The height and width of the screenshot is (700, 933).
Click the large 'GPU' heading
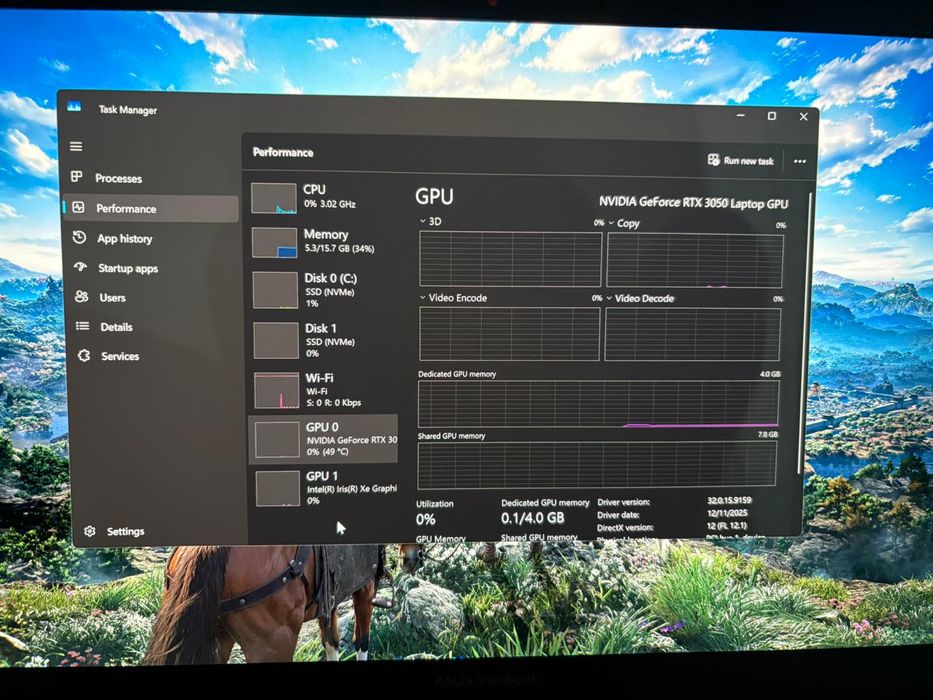click(x=434, y=196)
